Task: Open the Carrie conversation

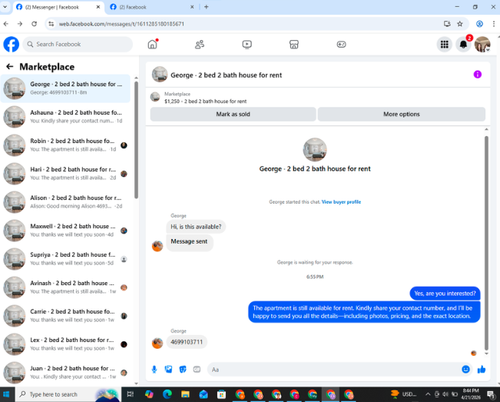Action: coord(65,316)
